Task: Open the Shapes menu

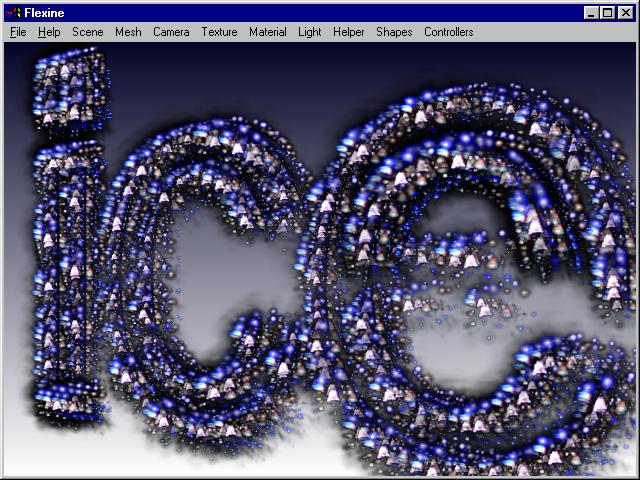Action: point(394,32)
